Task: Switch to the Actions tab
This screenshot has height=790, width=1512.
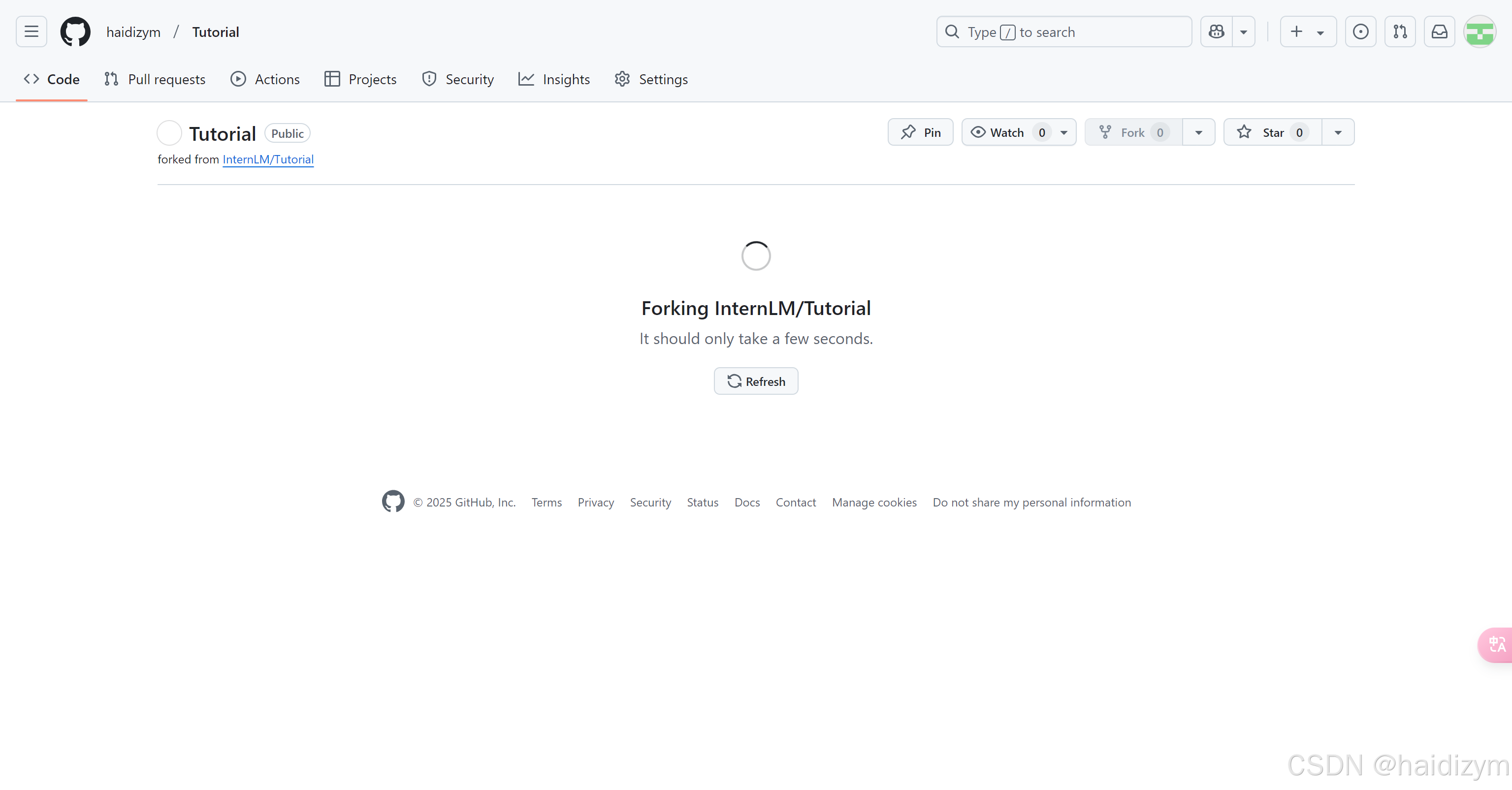Action: (265, 79)
